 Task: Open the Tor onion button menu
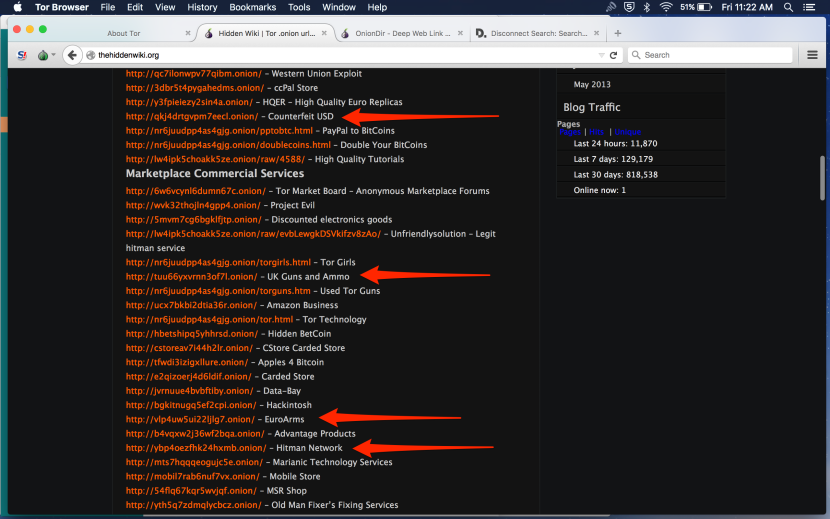44,55
